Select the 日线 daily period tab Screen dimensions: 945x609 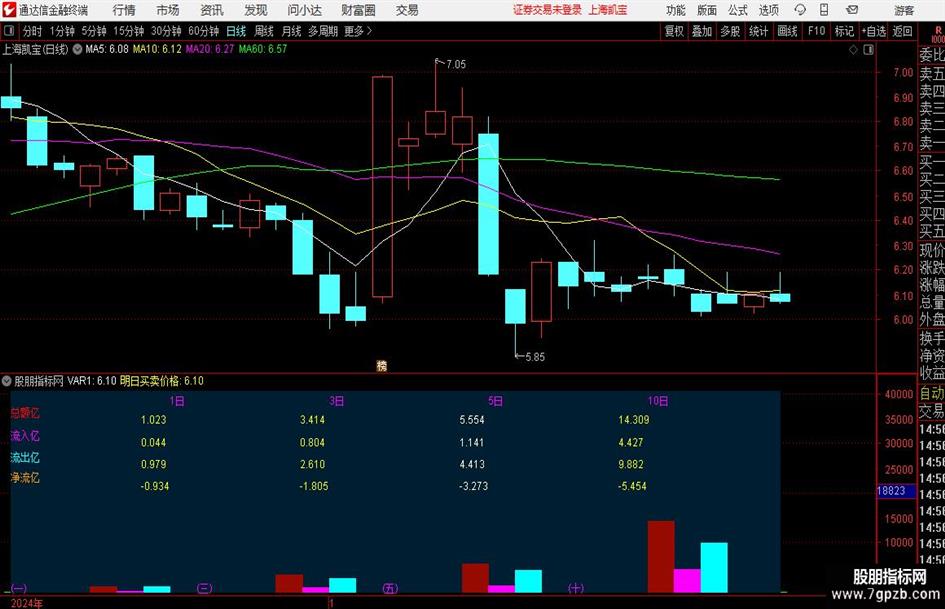click(236, 31)
